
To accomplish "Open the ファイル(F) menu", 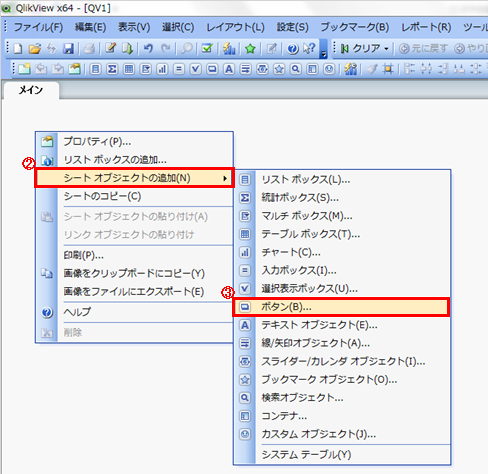I will tap(38, 27).
